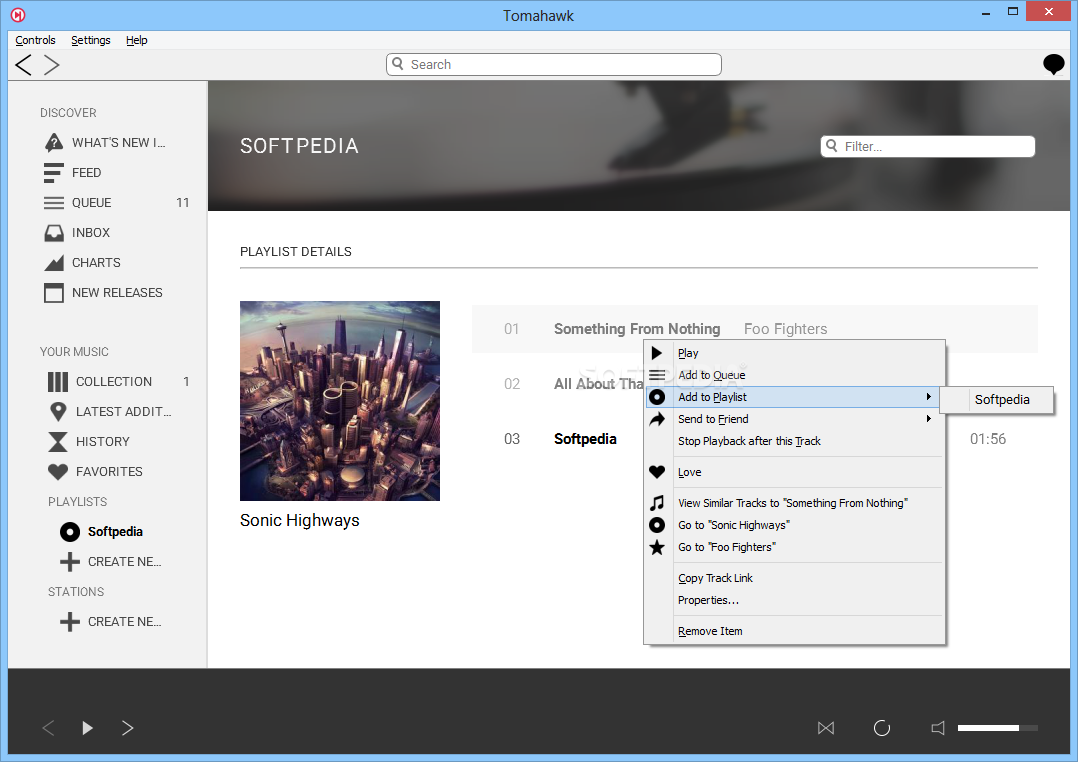Open COLLECTION under Your Music
1078x762 pixels.
[x=113, y=382]
